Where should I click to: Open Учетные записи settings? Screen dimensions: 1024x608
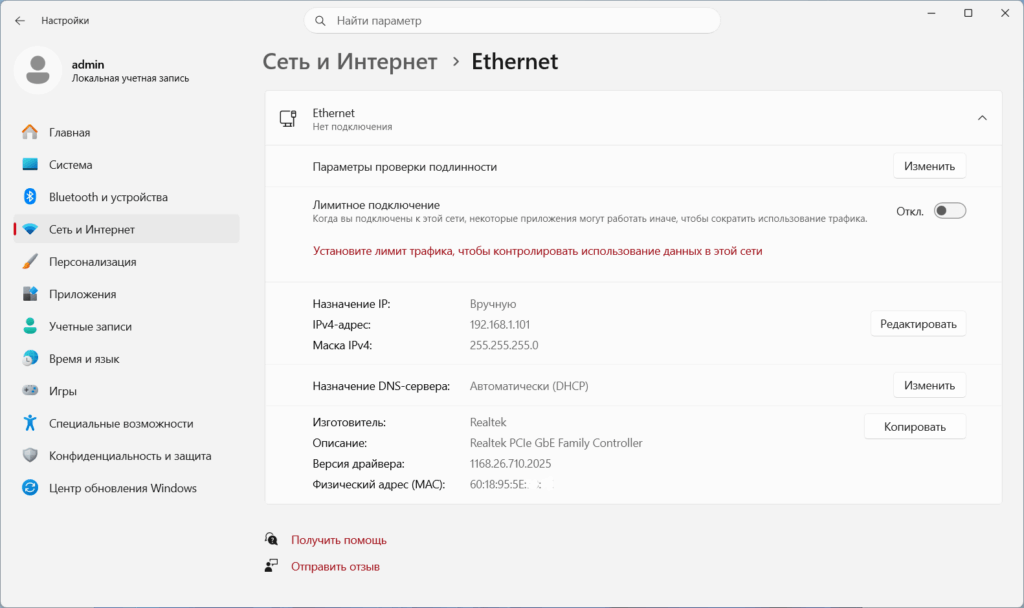pos(127,327)
